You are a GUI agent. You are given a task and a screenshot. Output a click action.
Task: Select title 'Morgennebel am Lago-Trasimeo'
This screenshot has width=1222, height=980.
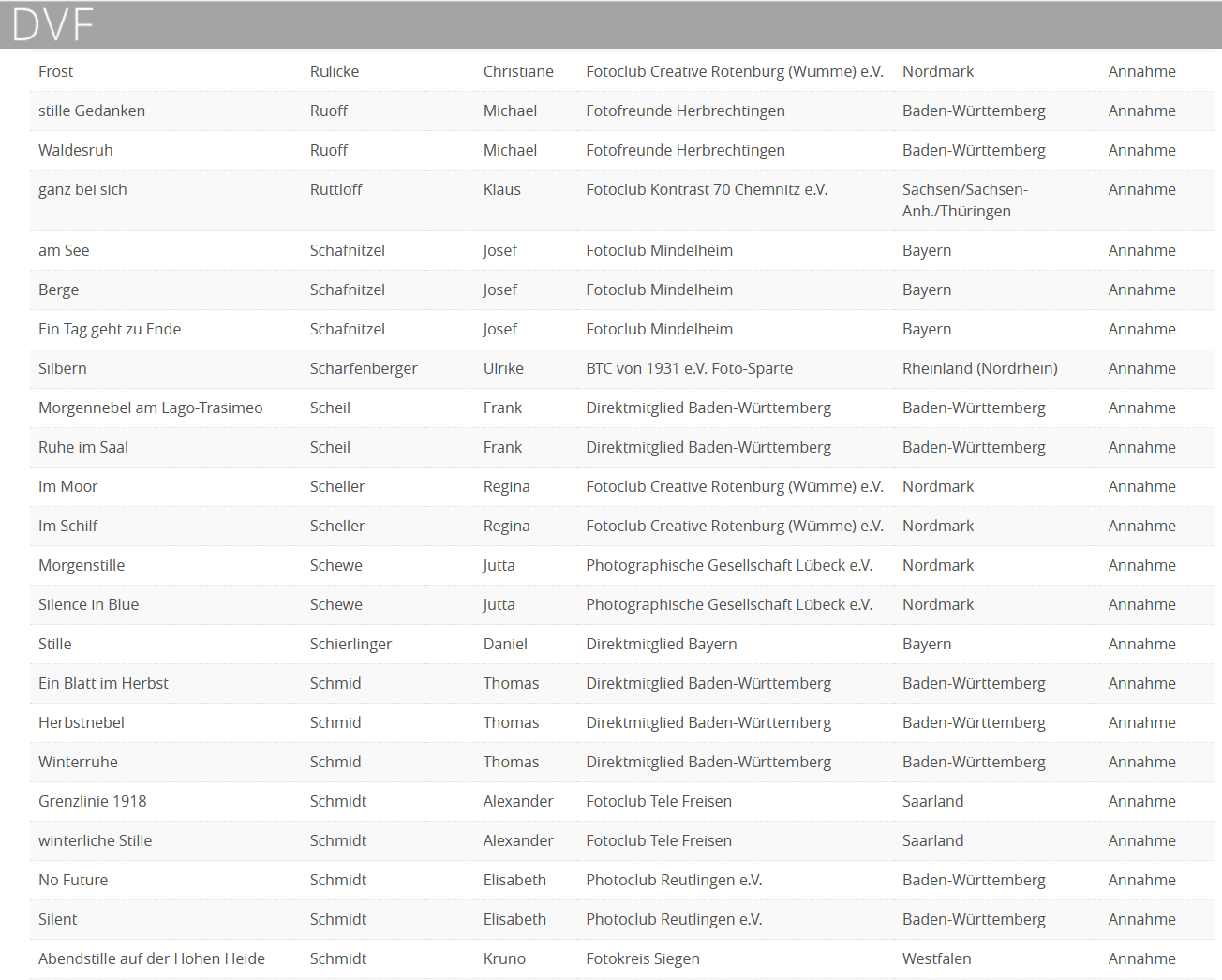[x=151, y=408]
